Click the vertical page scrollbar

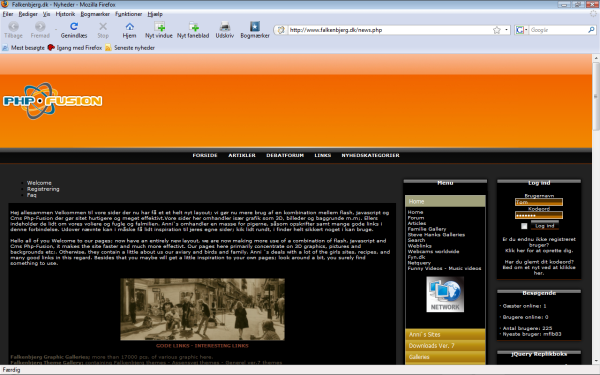[x=596, y=209]
